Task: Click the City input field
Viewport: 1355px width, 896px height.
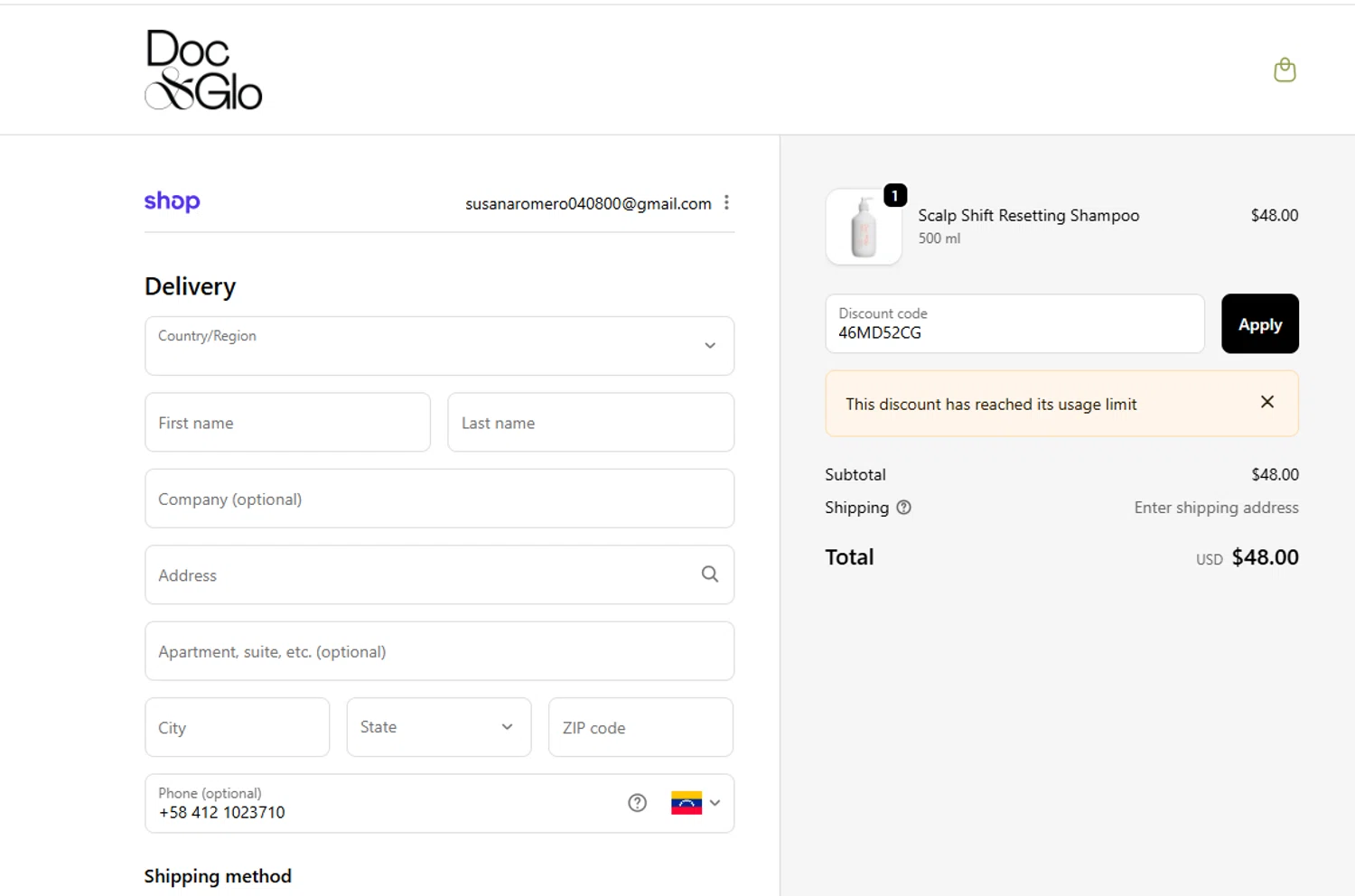Action: [x=237, y=727]
